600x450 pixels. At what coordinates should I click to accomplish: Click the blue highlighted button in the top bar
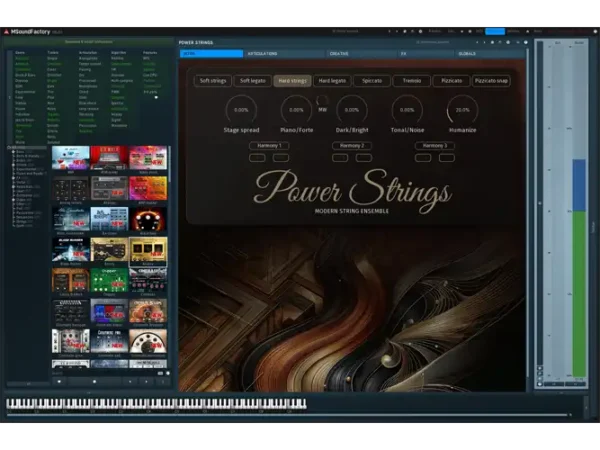(x=495, y=31)
